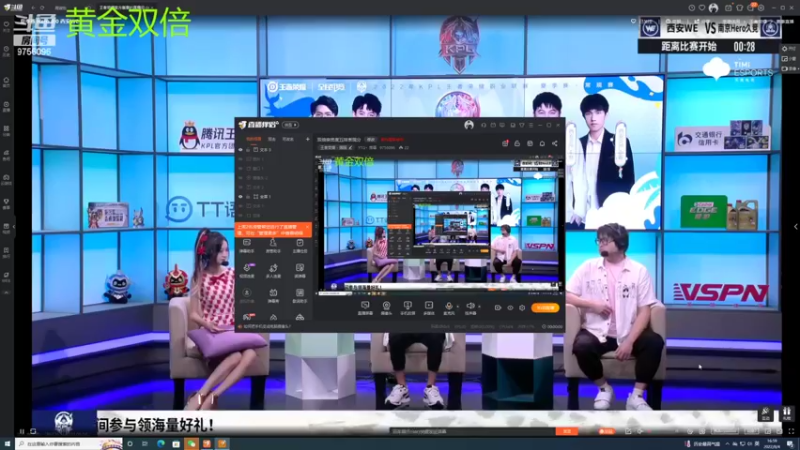Open the Windows notification center

tap(790, 444)
